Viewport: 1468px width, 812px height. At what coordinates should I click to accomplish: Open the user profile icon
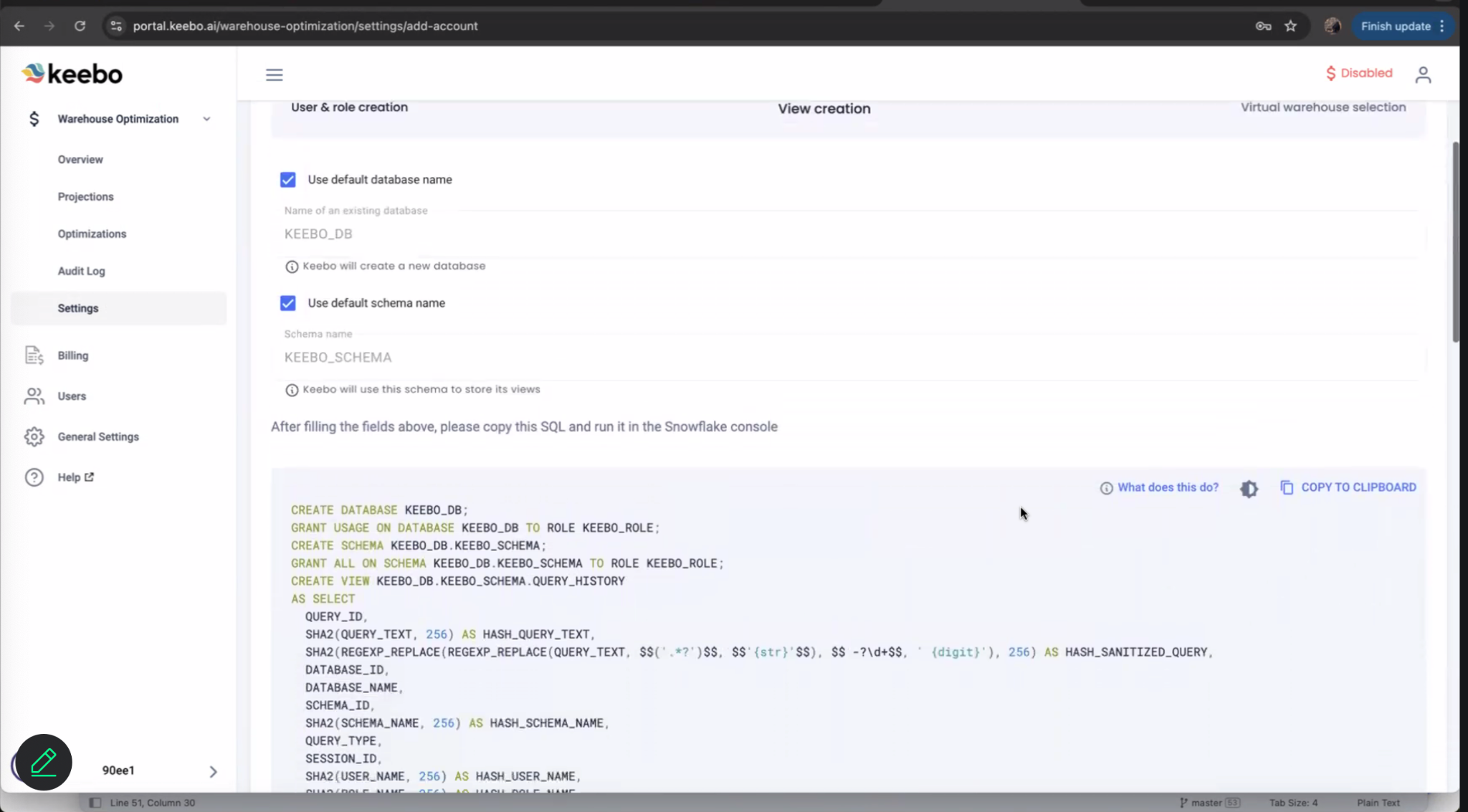(1423, 75)
